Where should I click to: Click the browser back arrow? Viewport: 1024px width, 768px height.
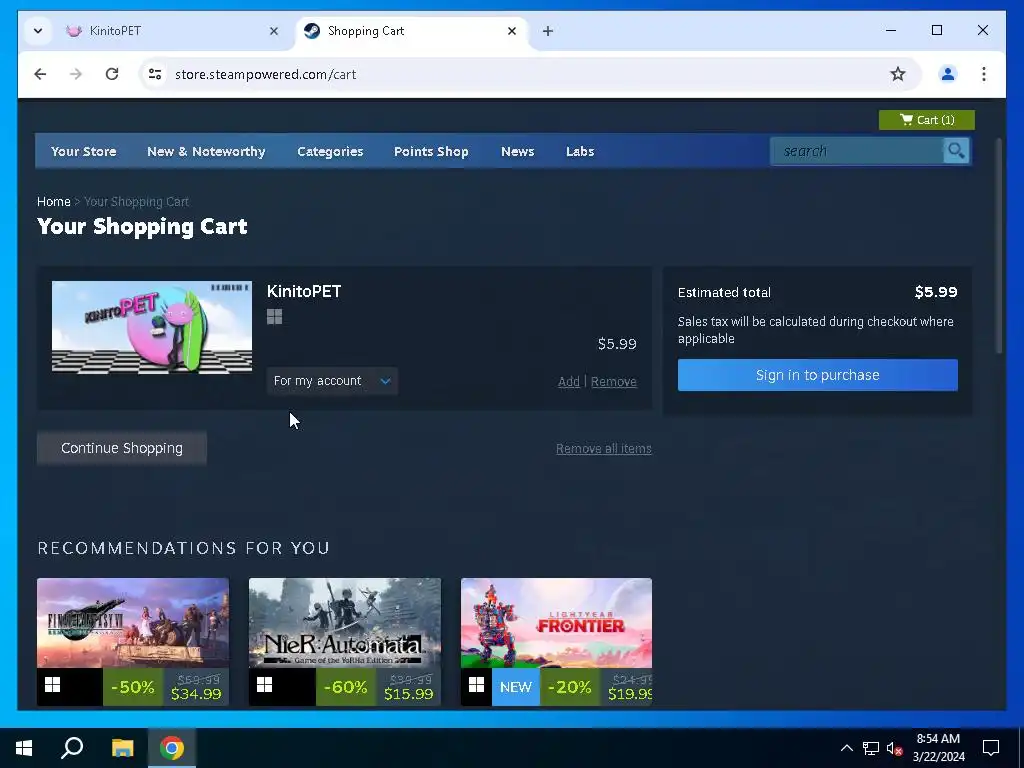(40, 74)
